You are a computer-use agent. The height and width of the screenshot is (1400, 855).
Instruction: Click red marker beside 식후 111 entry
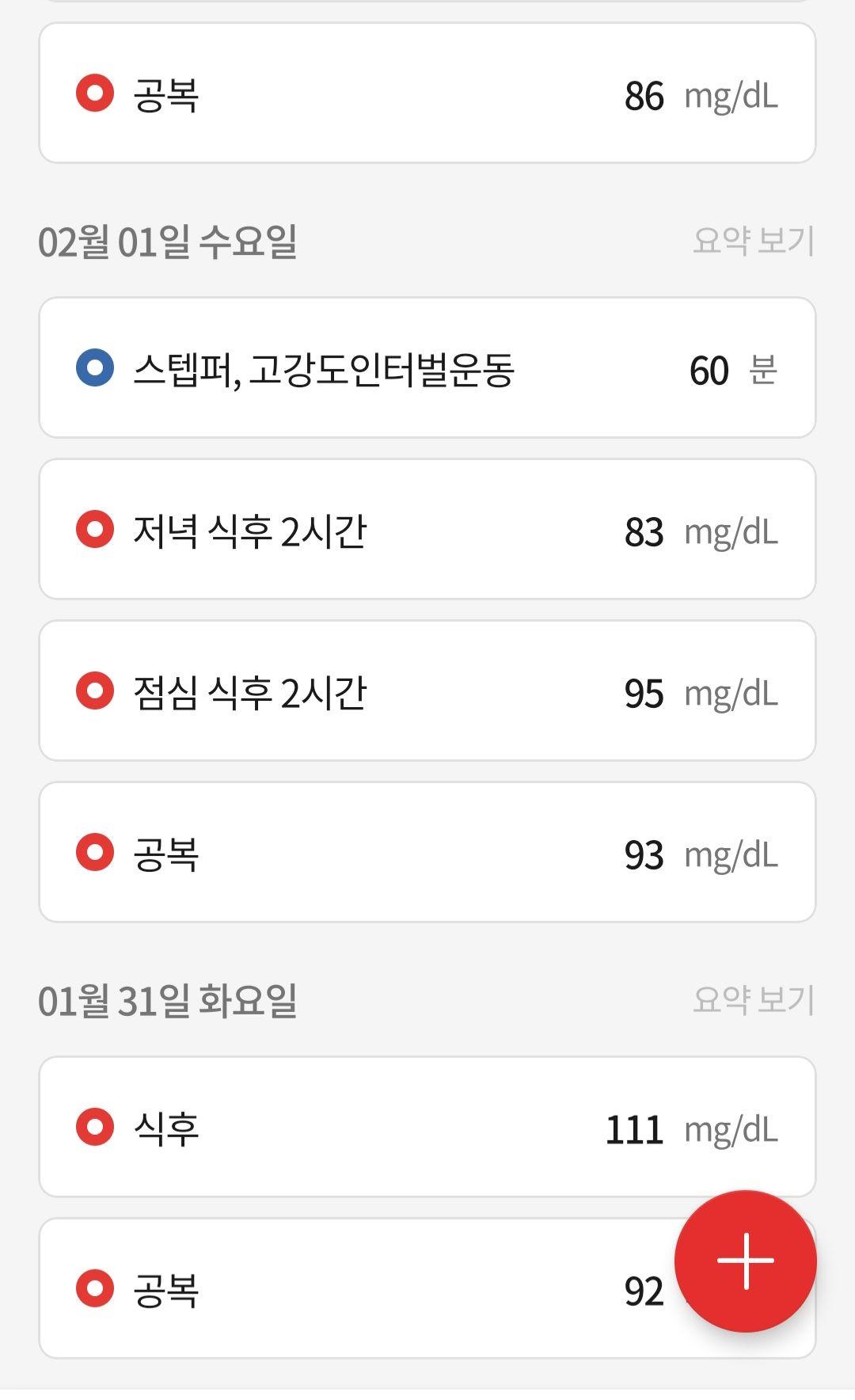click(95, 1127)
